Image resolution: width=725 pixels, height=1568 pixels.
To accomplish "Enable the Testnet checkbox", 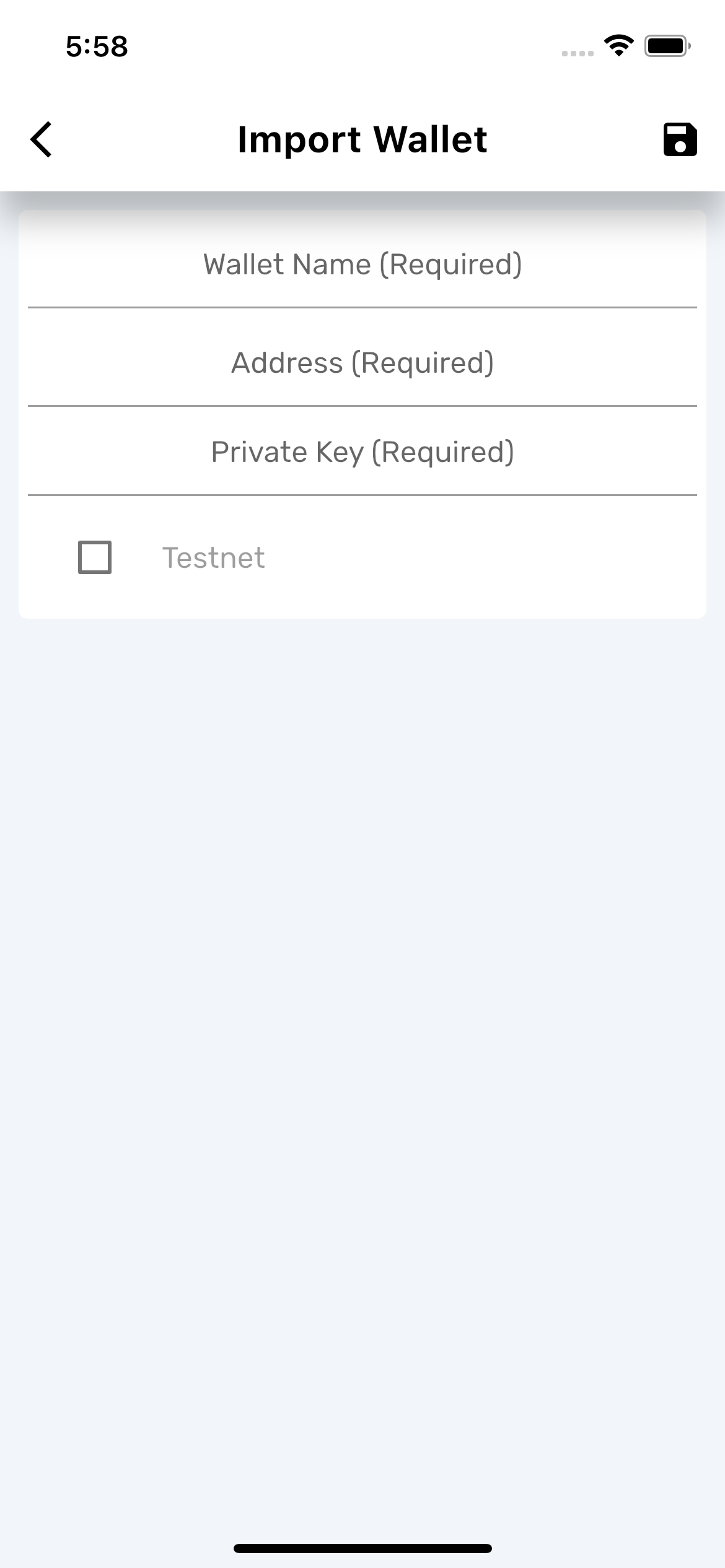I will pyautogui.click(x=95, y=557).
